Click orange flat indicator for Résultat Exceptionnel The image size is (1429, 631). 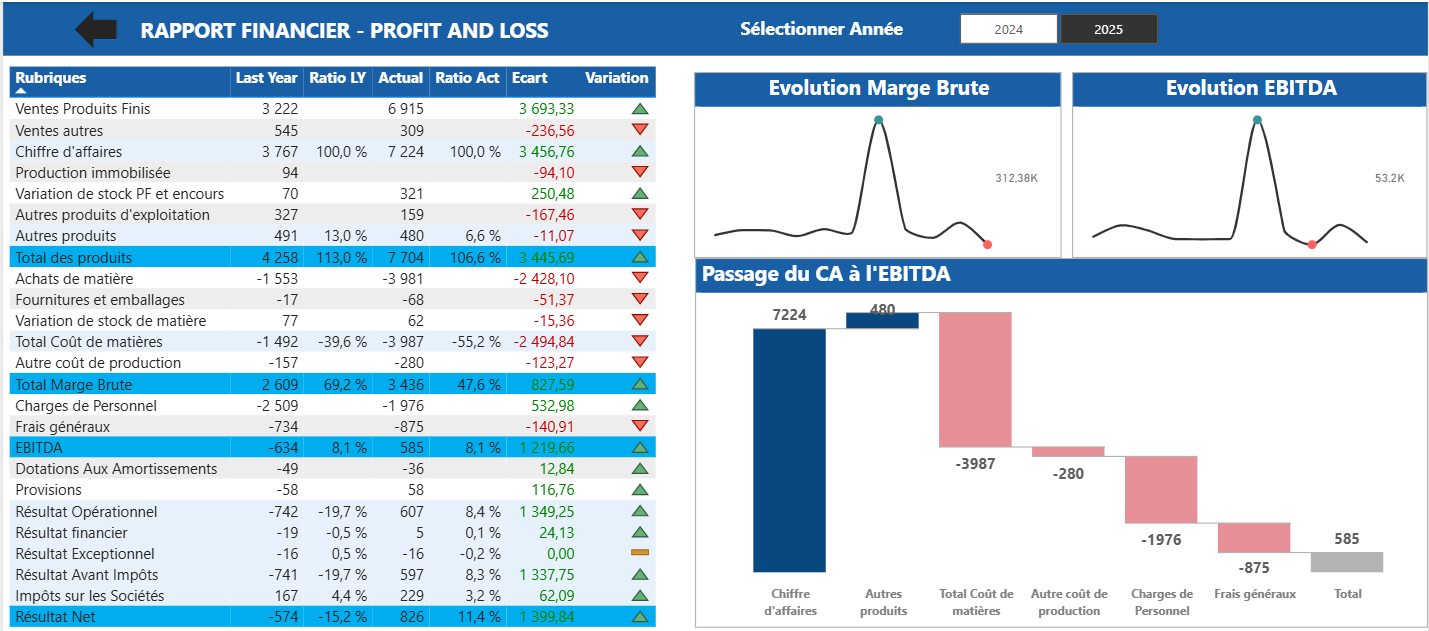click(x=640, y=553)
